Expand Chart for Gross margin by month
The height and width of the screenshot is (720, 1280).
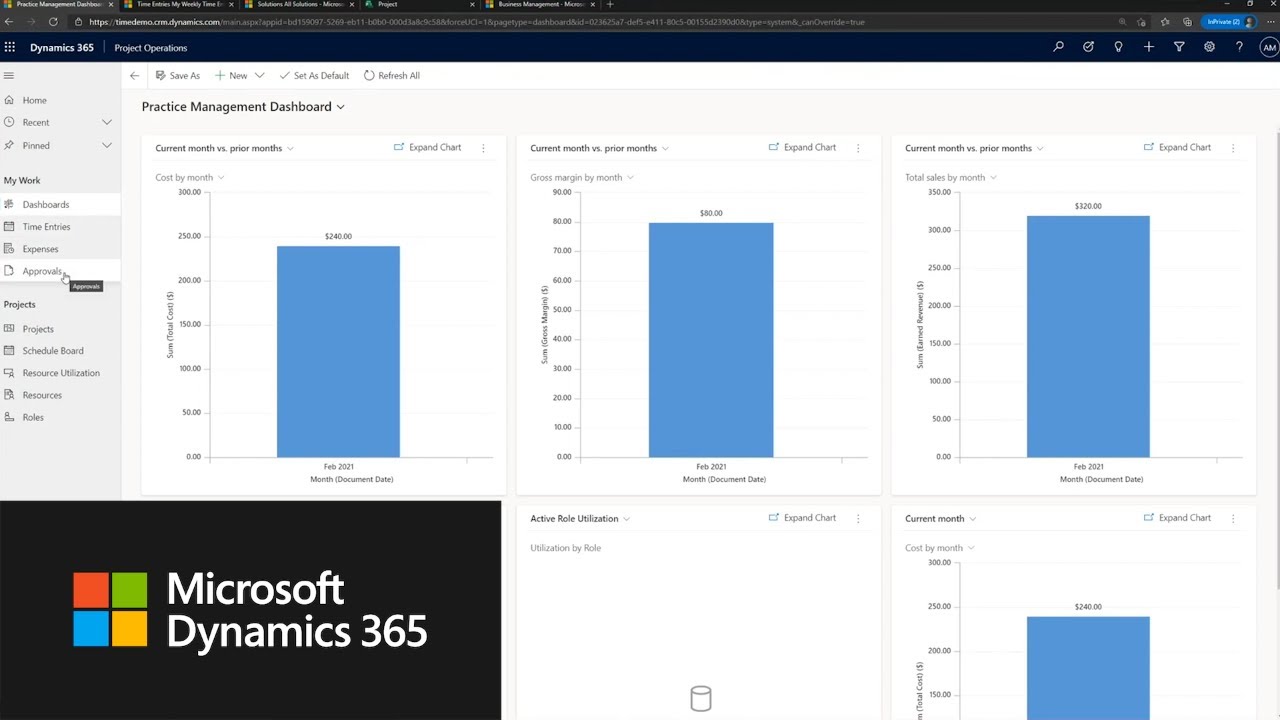click(802, 147)
